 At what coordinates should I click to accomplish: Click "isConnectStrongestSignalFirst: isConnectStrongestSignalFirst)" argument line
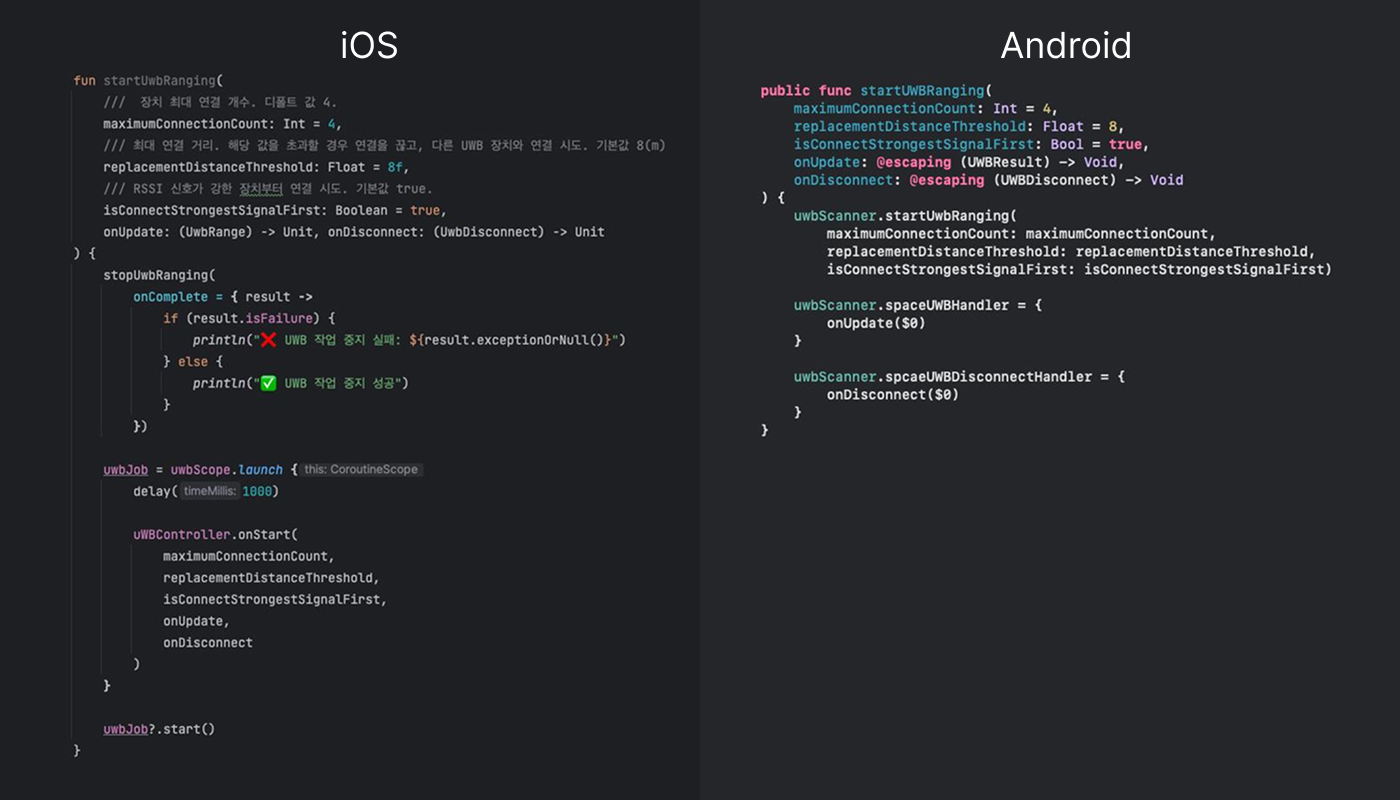pyautogui.click(x=1079, y=270)
